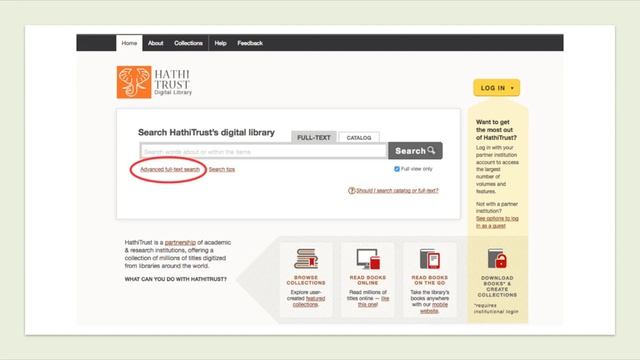This screenshot has height=360, width=640.
Task: Open the Search tips link
Action: (x=222, y=169)
